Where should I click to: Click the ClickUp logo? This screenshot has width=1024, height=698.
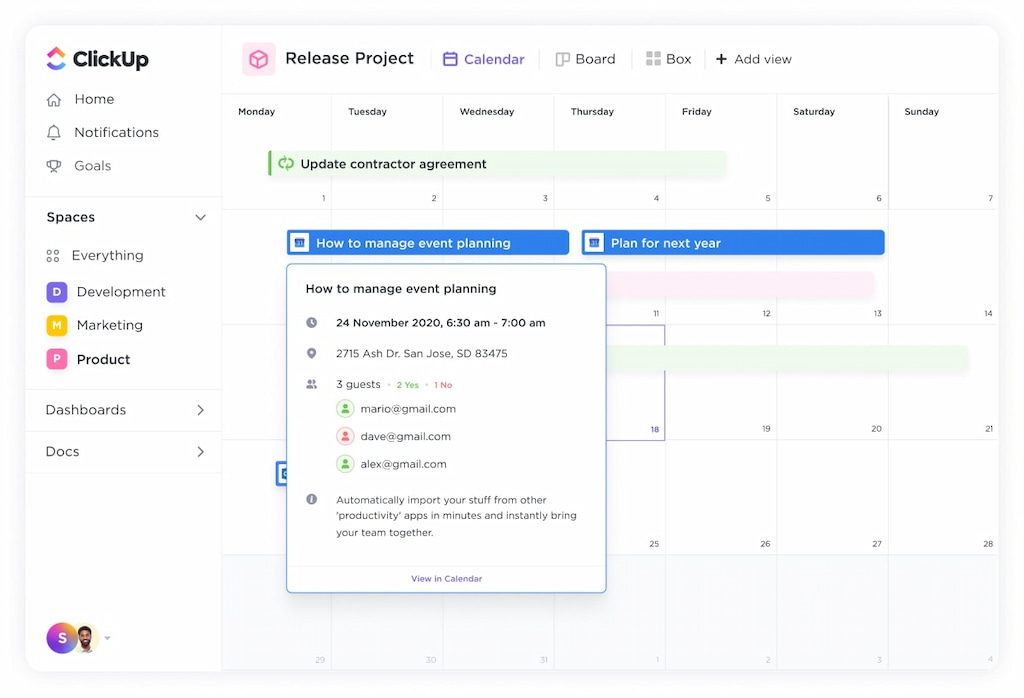click(96, 58)
